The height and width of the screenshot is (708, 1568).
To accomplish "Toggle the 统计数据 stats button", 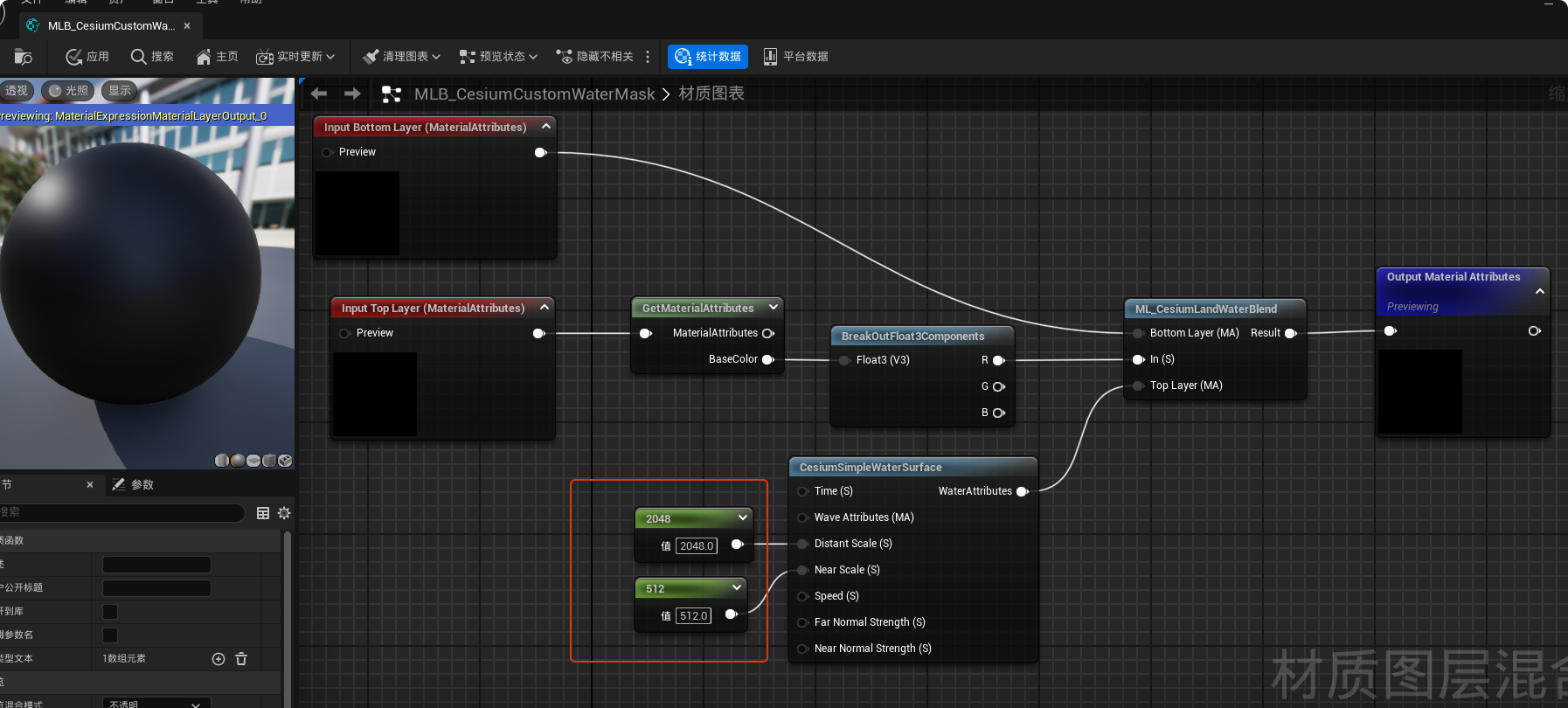I will click(708, 57).
